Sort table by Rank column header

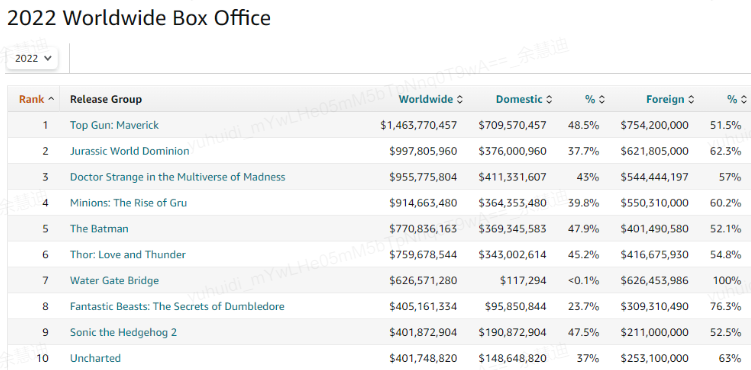point(36,99)
